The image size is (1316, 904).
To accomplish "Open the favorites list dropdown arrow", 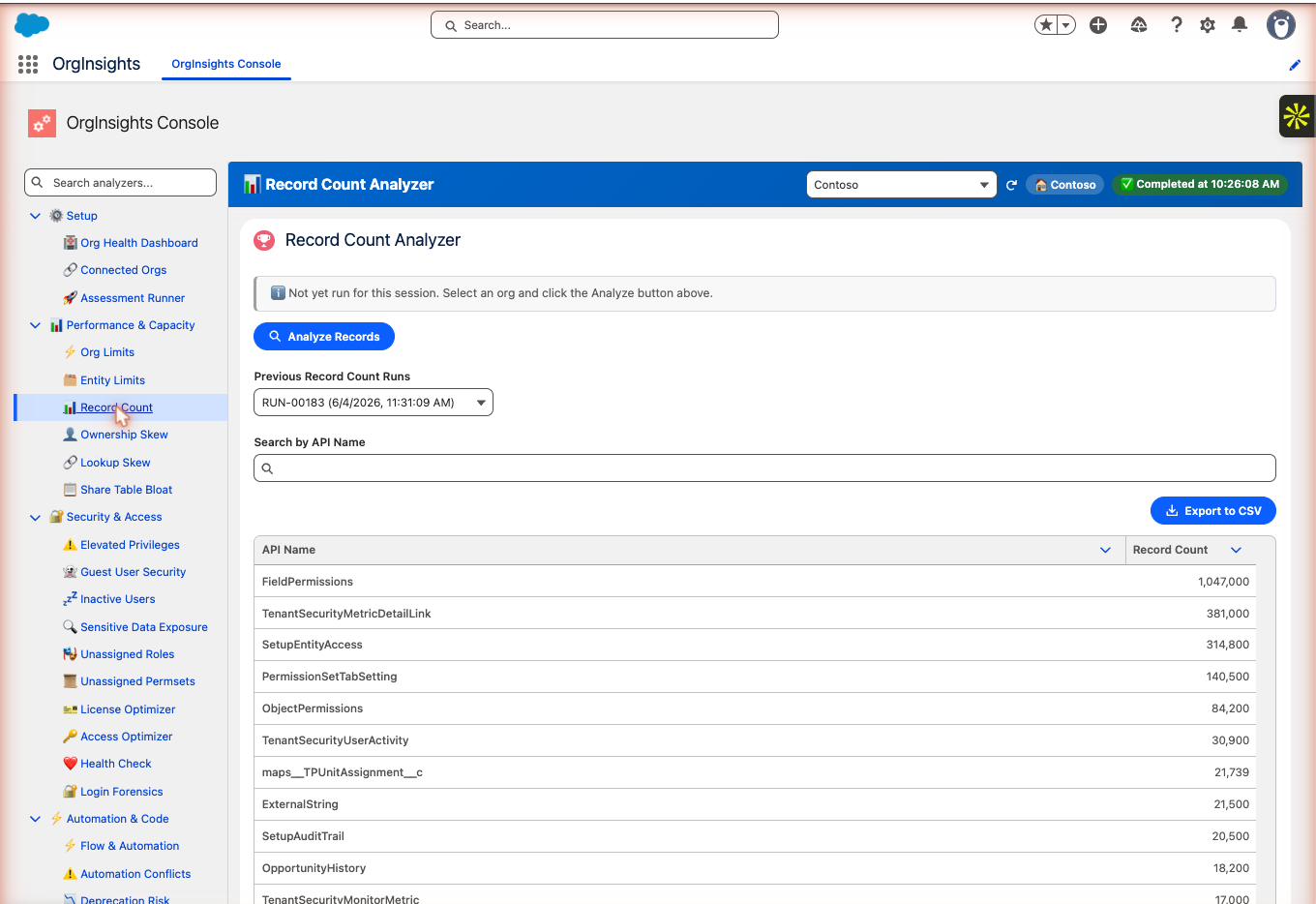I will 1066,25.
